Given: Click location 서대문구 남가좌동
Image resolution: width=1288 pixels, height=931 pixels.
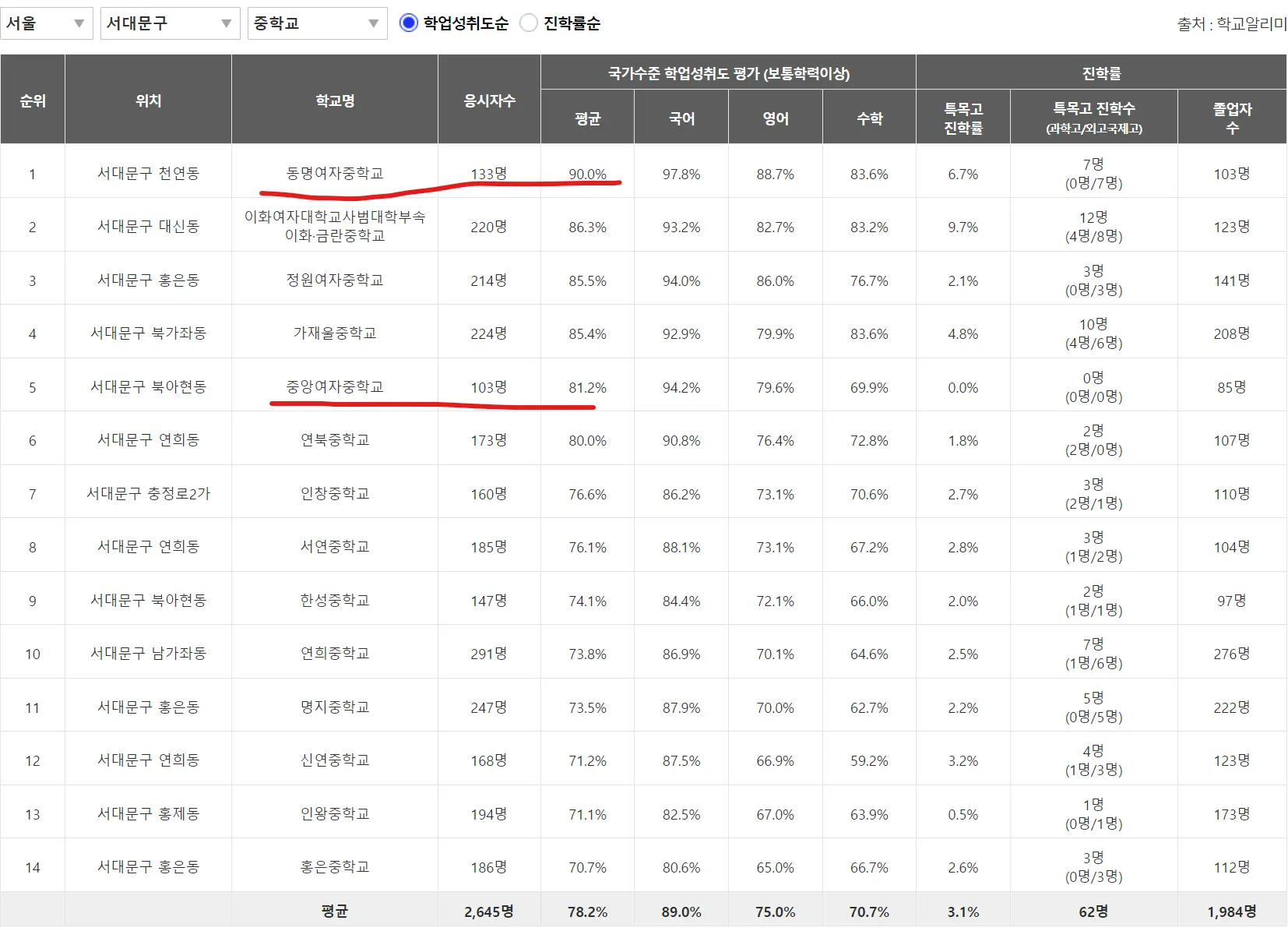Looking at the screenshot, I should tap(148, 653).
